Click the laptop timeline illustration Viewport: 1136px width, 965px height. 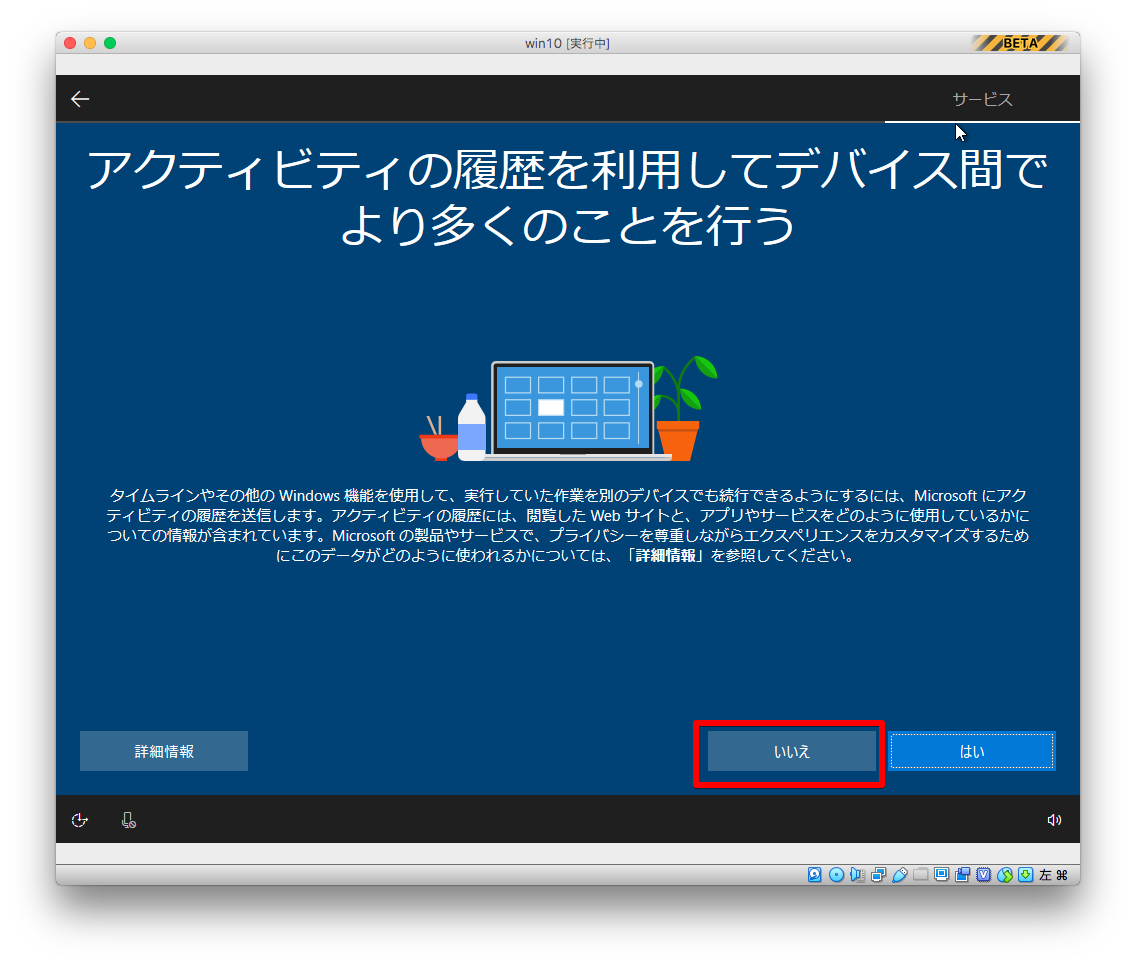click(569, 409)
